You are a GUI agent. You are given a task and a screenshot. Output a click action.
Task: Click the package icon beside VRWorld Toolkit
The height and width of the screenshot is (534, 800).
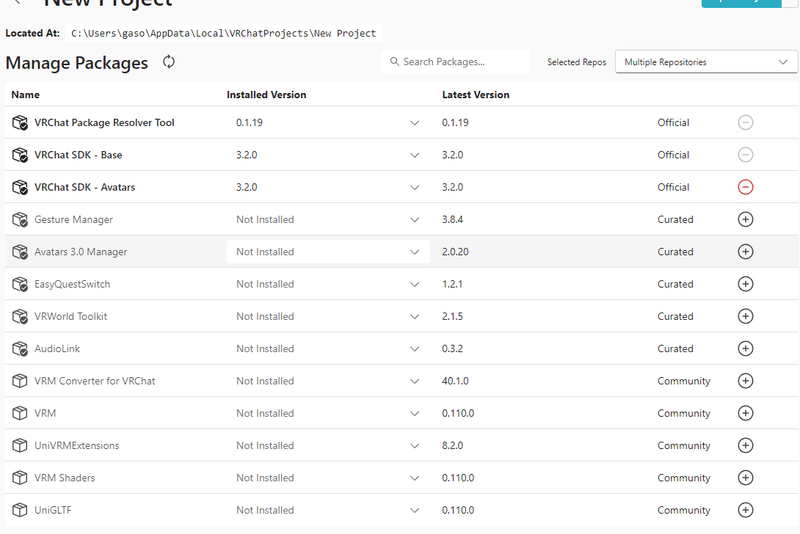(x=20, y=316)
